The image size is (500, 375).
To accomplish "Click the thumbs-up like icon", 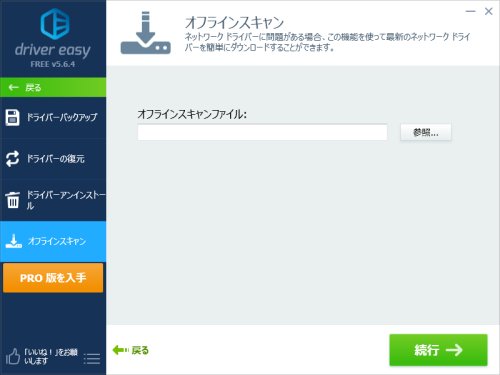I will [13, 356].
